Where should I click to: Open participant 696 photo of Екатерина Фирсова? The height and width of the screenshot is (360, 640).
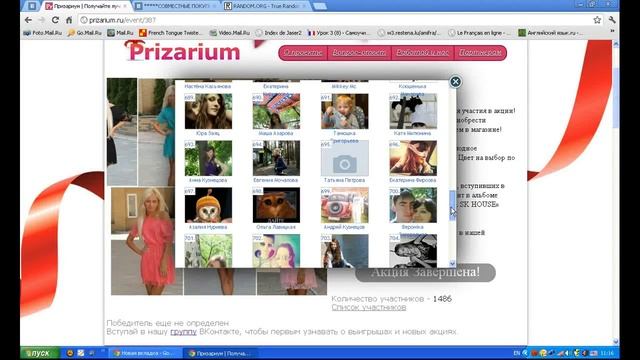413,158
